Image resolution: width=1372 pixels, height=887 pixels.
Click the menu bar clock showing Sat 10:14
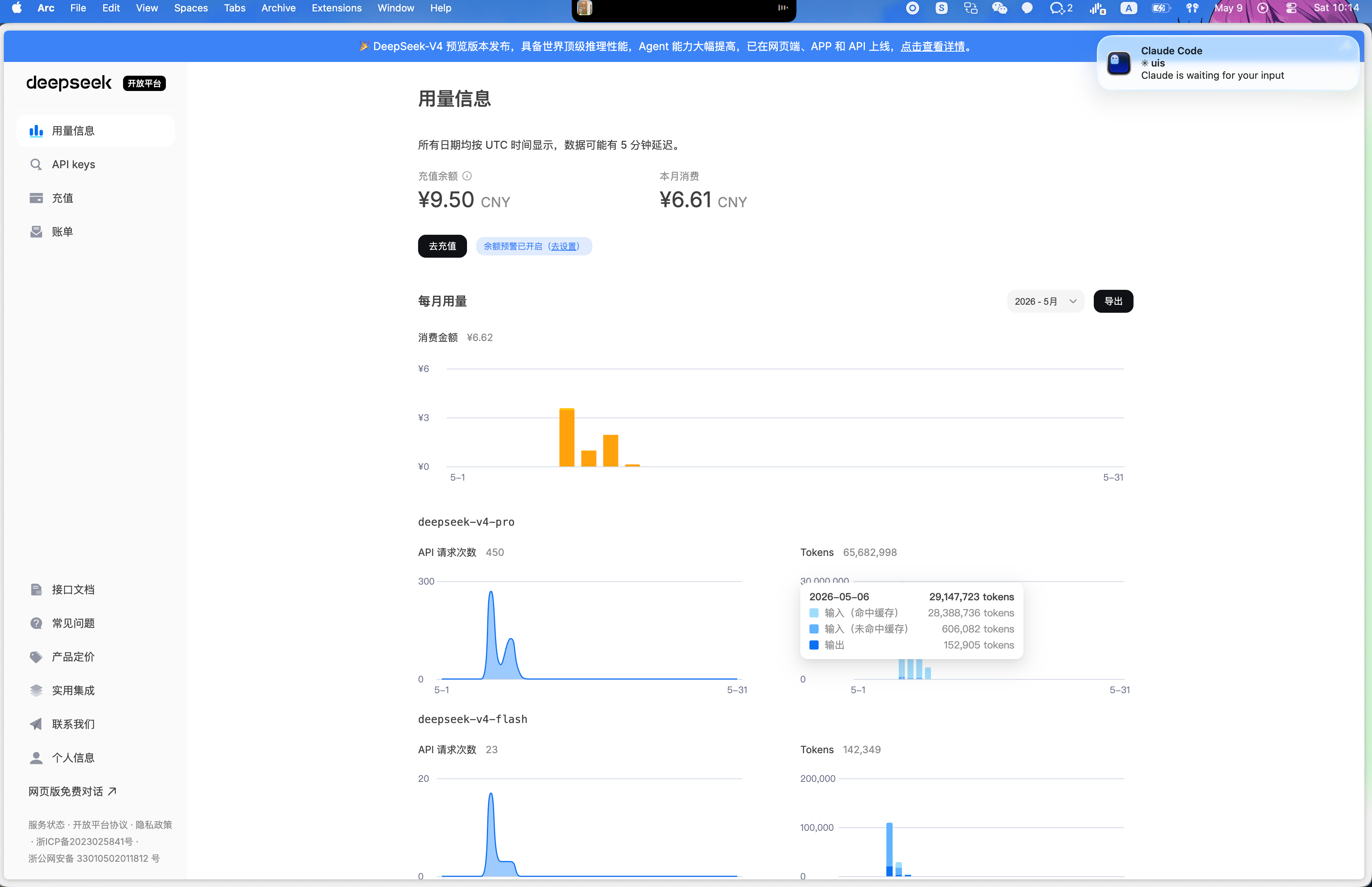coord(1336,8)
